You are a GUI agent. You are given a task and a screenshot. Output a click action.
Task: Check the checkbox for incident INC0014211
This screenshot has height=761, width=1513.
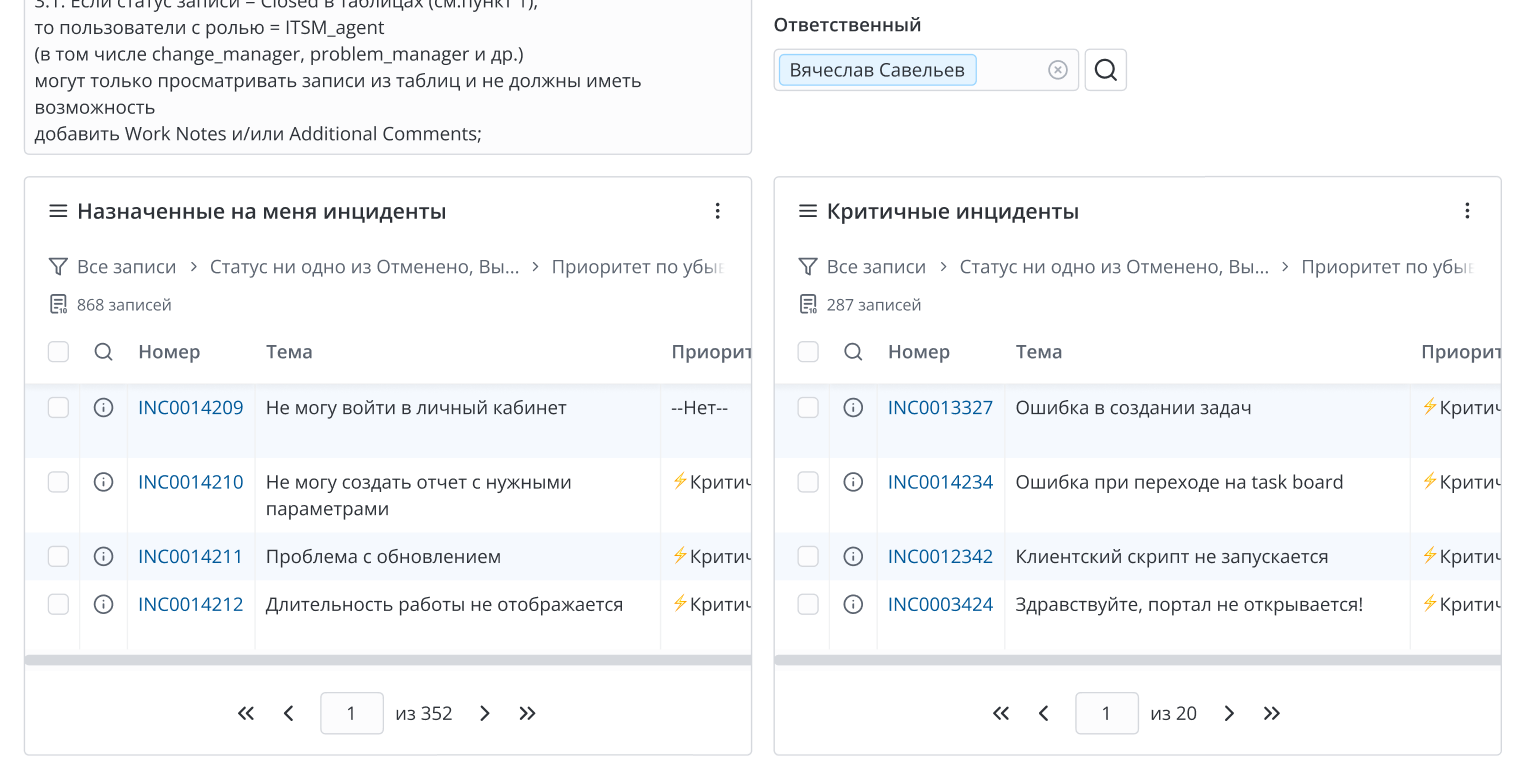[58, 556]
